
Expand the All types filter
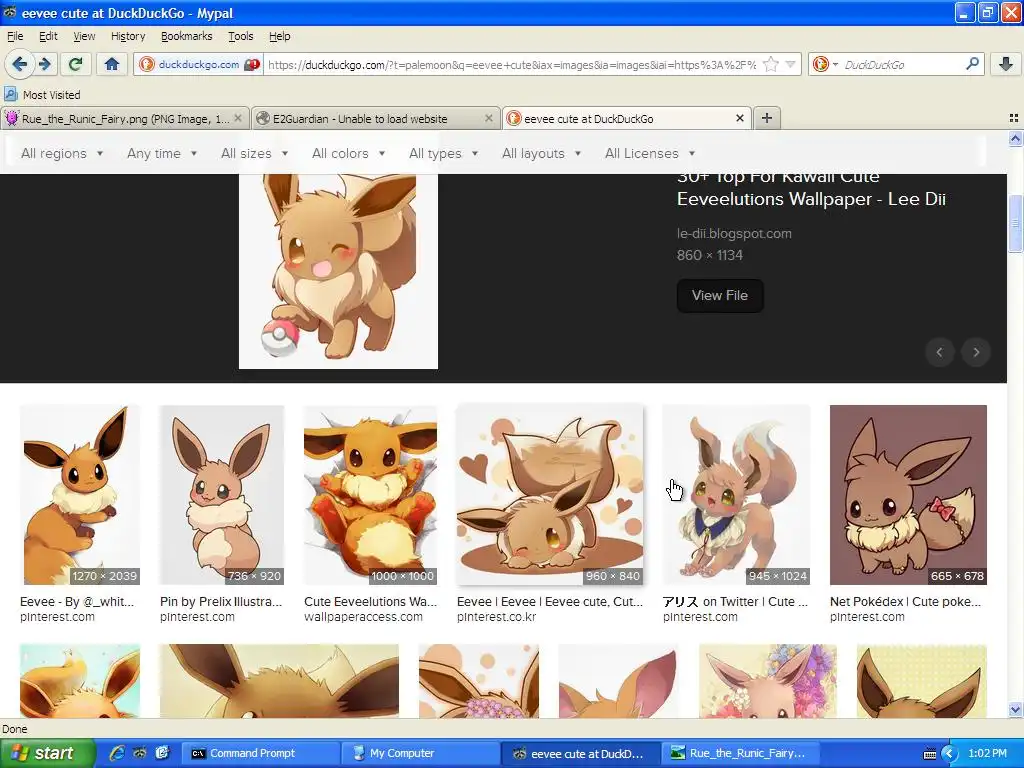click(x=443, y=153)
